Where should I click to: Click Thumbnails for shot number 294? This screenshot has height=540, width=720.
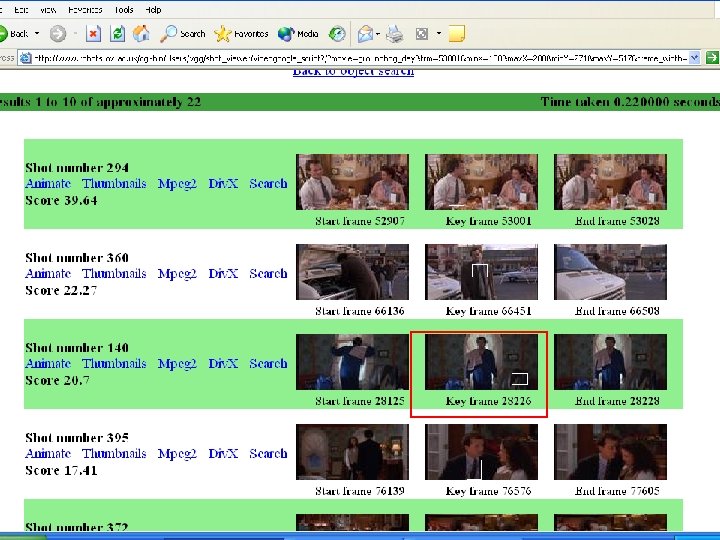click(114, 184)
